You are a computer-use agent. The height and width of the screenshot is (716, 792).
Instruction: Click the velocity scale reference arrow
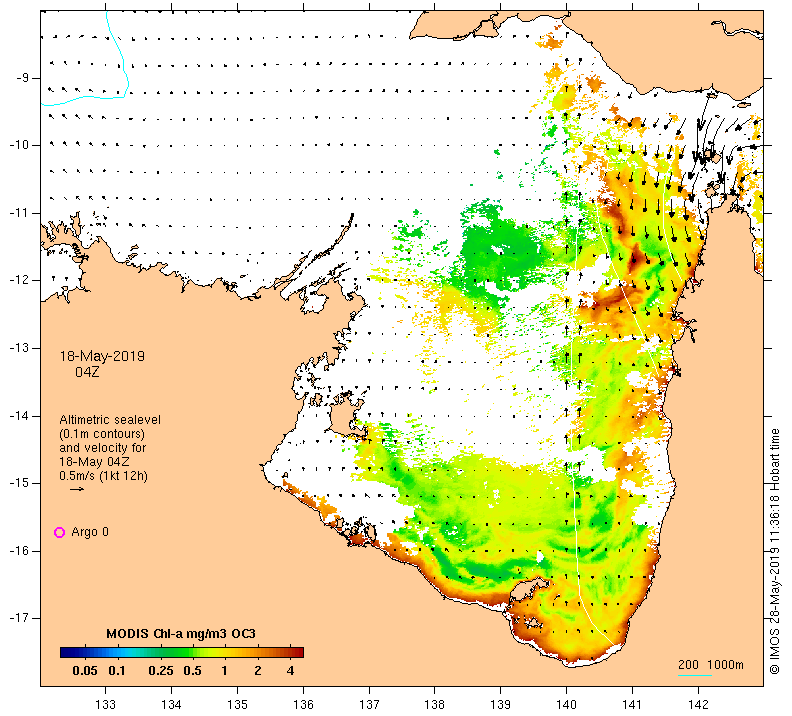tap(77, 489)
